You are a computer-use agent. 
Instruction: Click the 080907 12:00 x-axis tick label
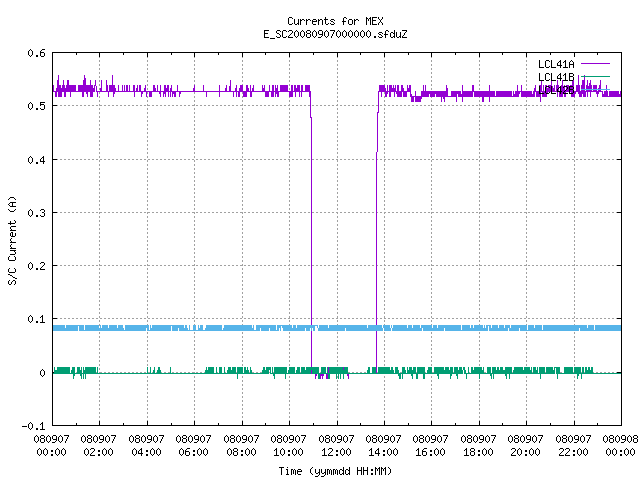coord(336,446)
